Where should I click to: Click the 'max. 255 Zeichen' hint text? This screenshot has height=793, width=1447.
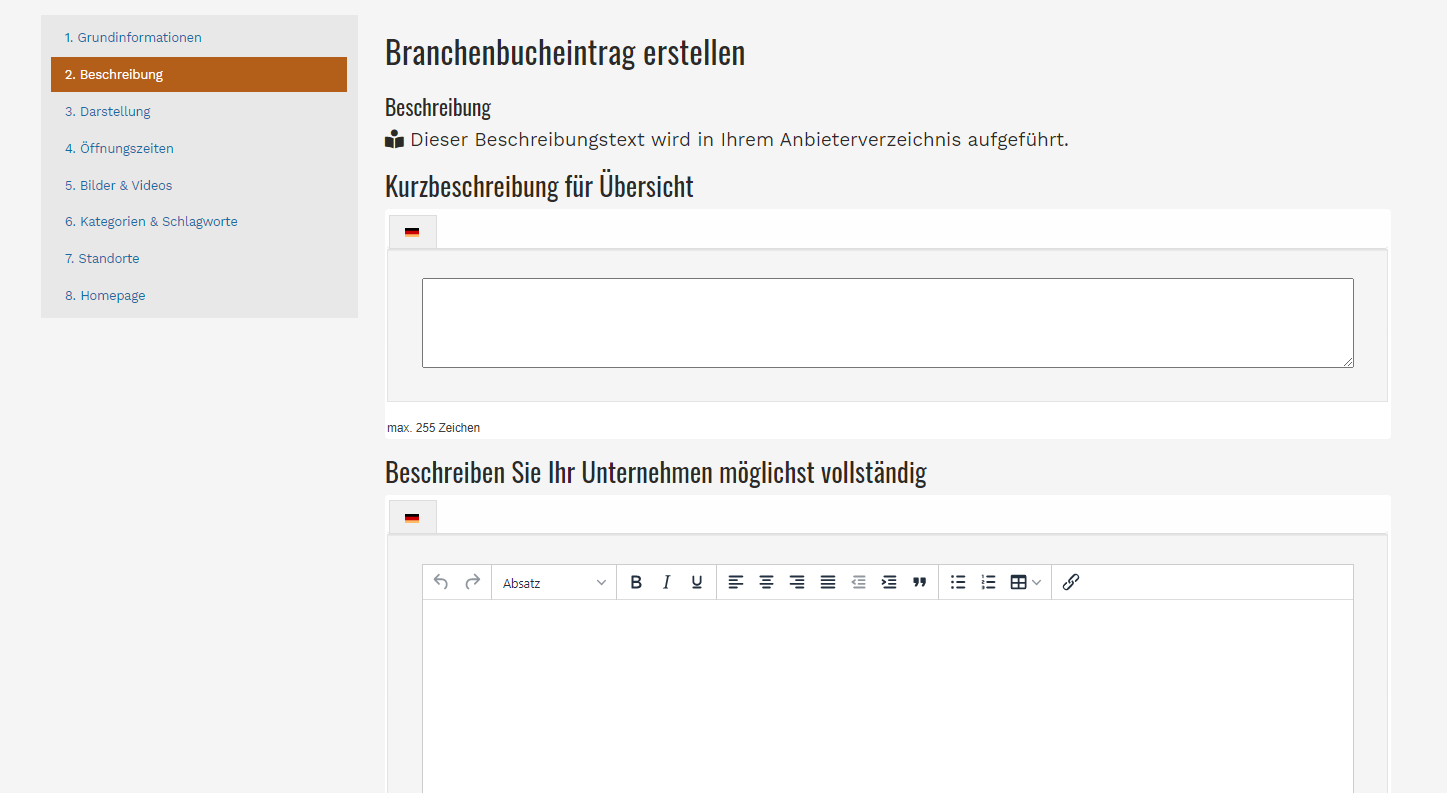(433, 428)
